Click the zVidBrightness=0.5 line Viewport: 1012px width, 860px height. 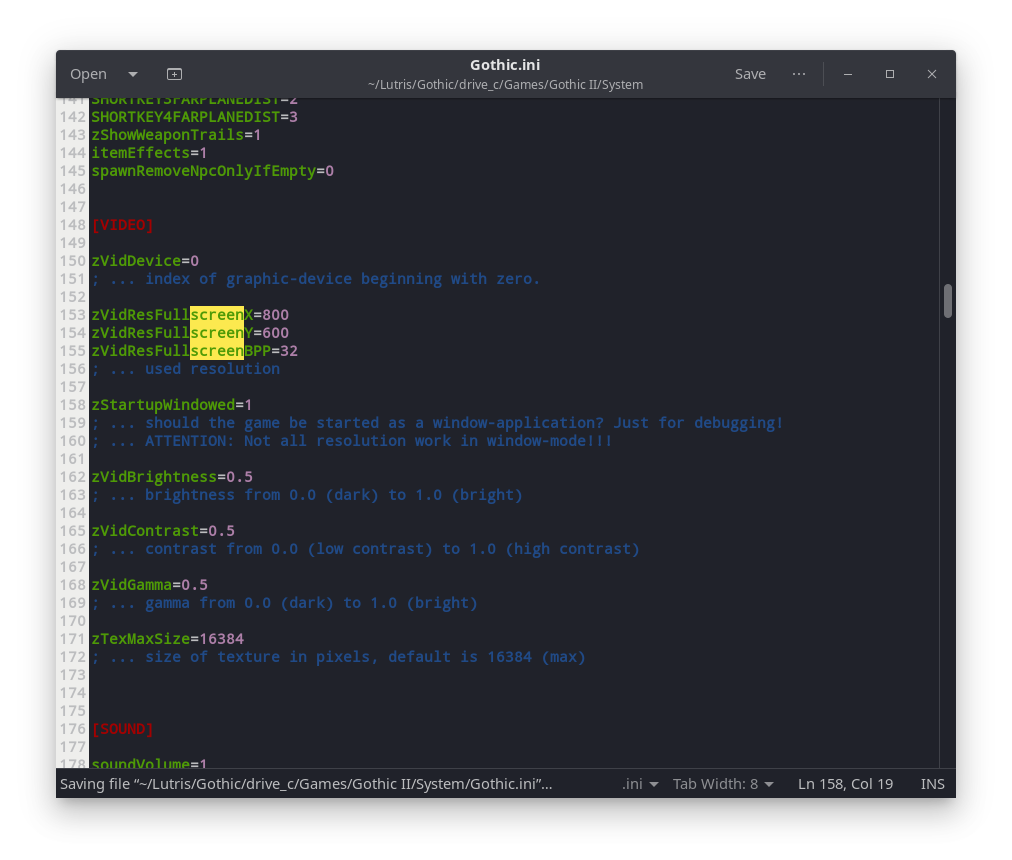click(x=172, y=476)
